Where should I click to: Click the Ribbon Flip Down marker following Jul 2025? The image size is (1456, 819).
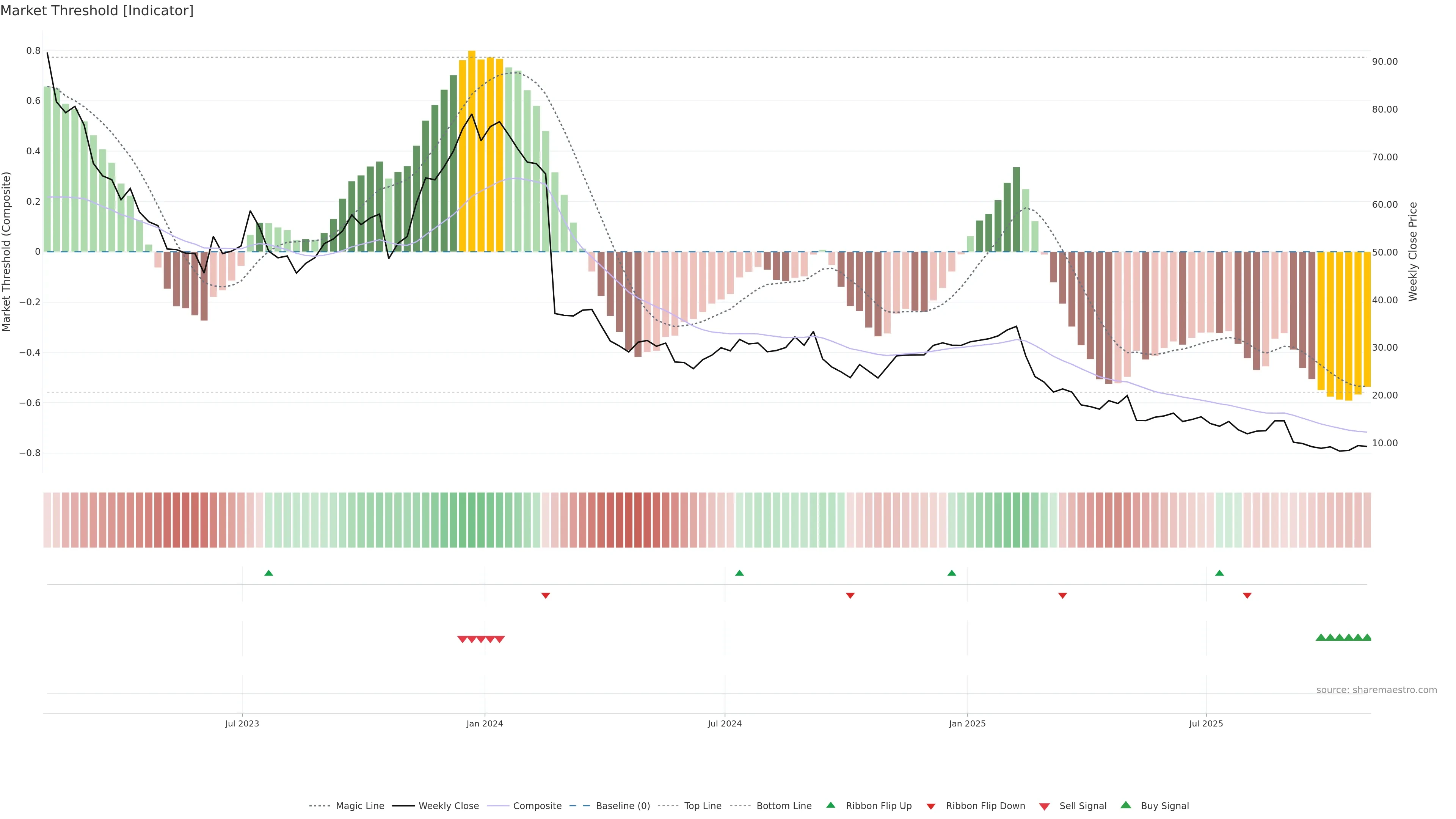pyautogui.click(x=1247, y=596)
